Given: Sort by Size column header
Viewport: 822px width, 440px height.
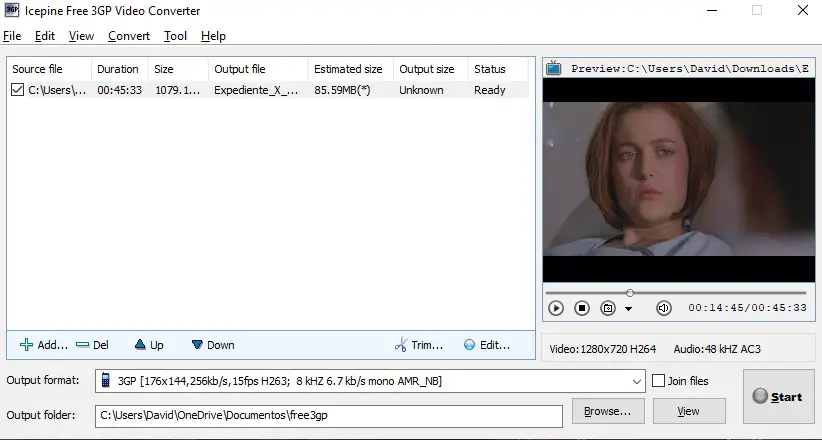Looking at the screenshot, I should click(x=178, y=69).
